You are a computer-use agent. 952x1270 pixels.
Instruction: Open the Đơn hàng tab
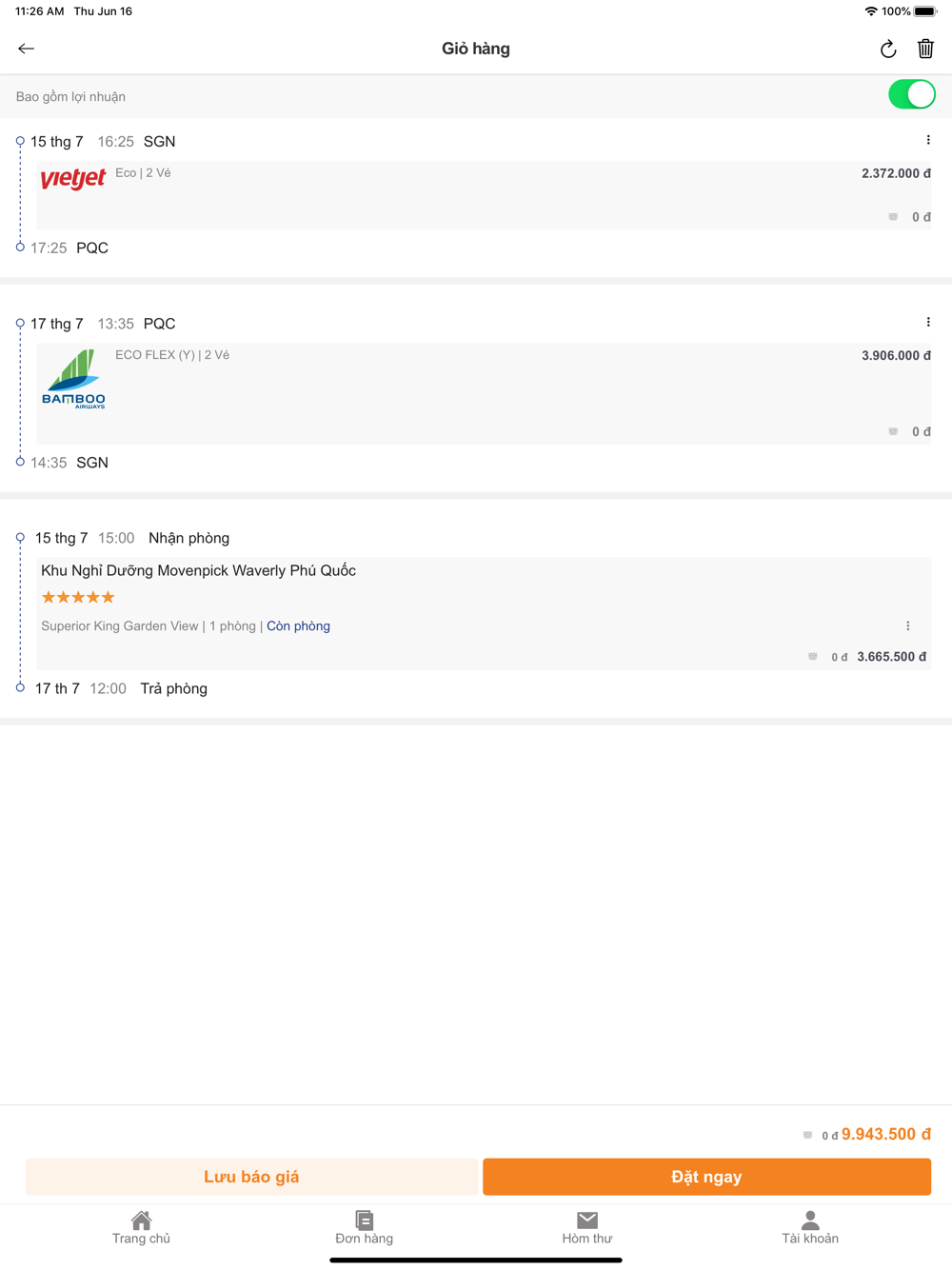(x=364, y=1227)
